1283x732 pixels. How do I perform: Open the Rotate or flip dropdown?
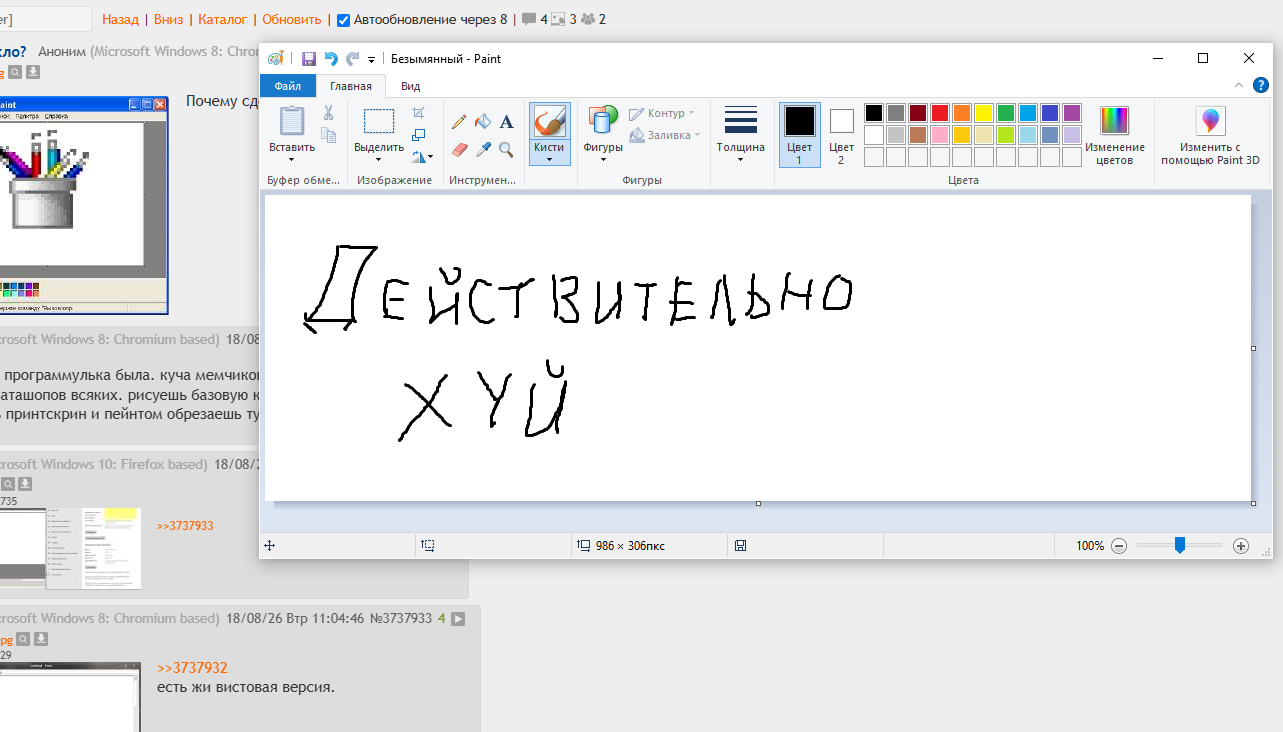click(423, 156)
